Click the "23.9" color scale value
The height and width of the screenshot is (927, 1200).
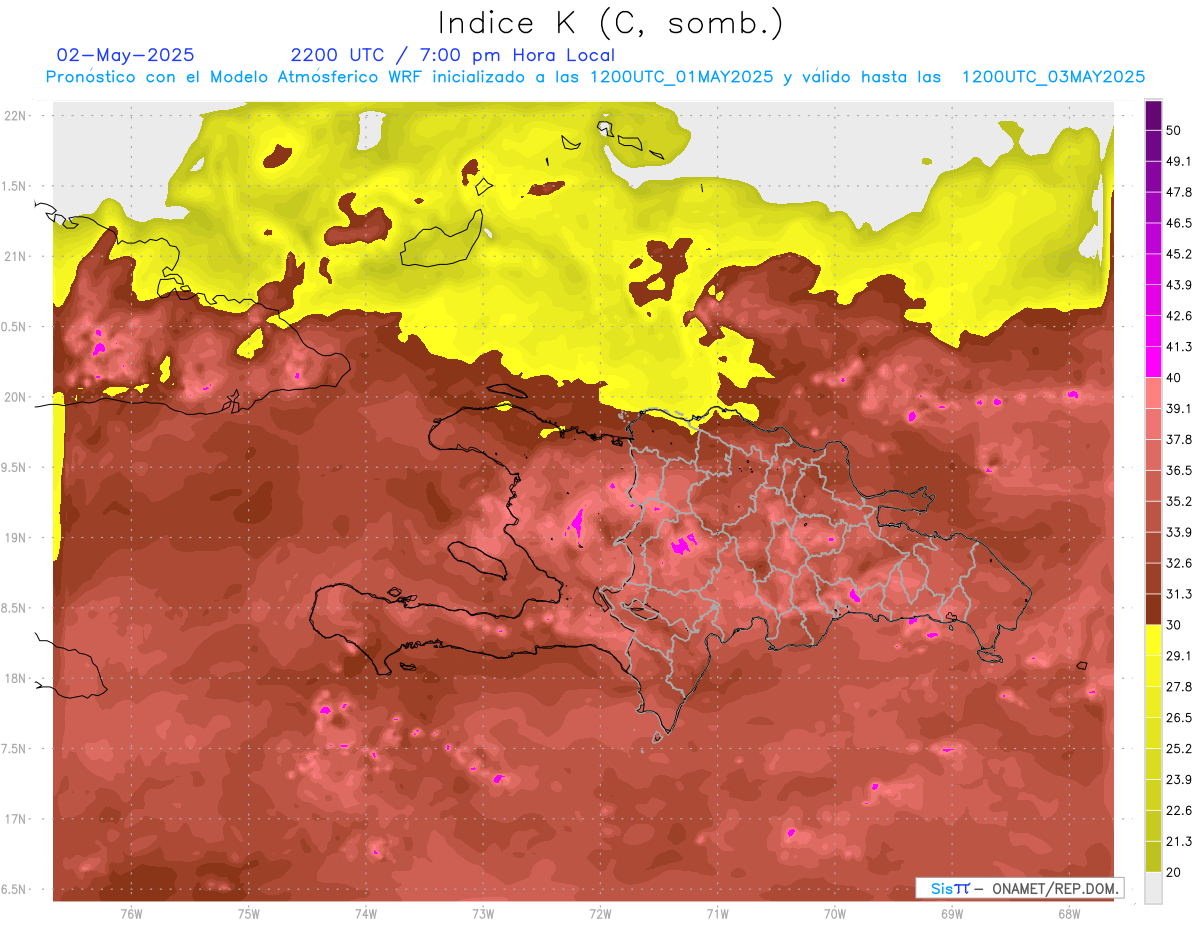pyautogui.click(x=1178, y=780)
